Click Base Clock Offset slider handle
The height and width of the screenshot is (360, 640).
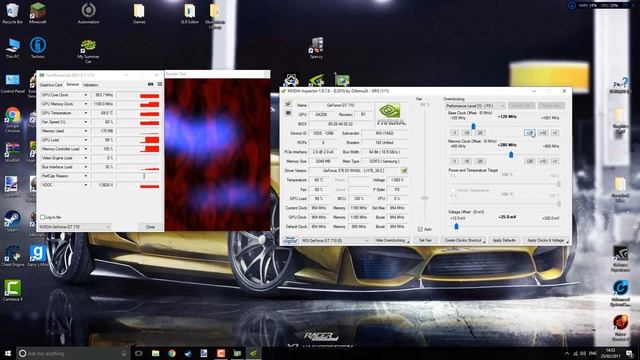click(x=473, y=126)
